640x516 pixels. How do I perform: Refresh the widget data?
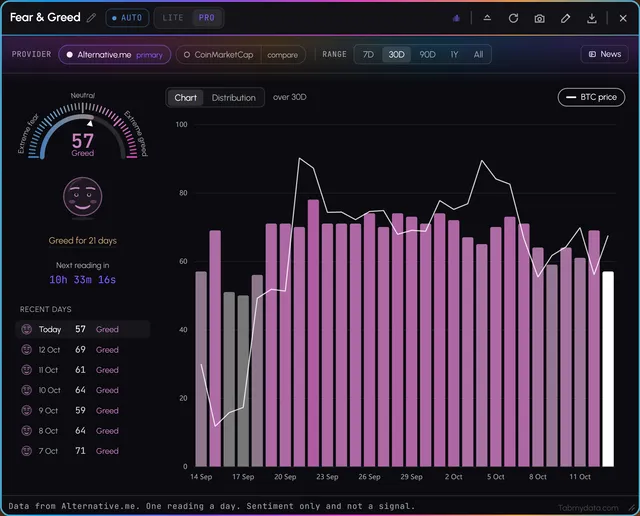[513, 18]
